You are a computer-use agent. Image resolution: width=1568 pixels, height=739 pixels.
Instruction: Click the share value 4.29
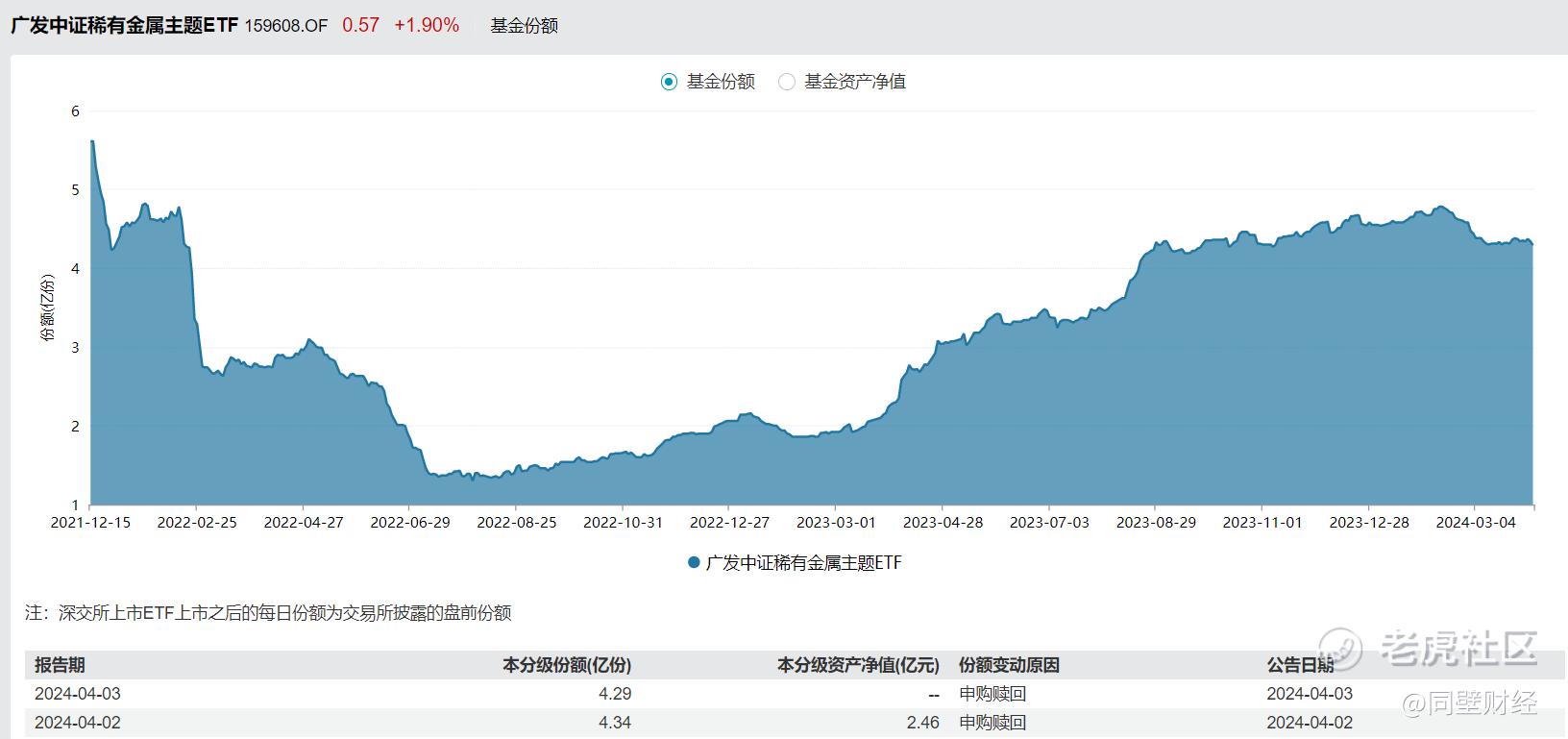click(x=615, y=694)
